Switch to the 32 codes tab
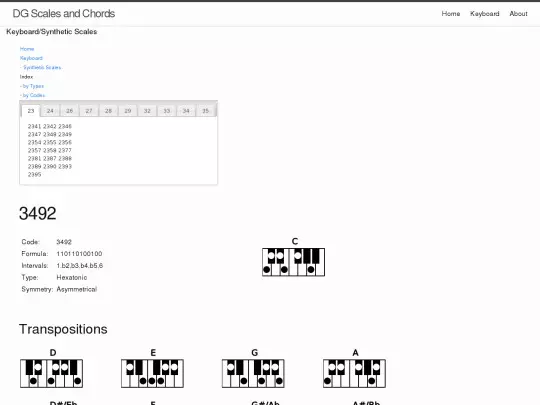The width and height of the screenshot is (540, 405). point(147,111)
